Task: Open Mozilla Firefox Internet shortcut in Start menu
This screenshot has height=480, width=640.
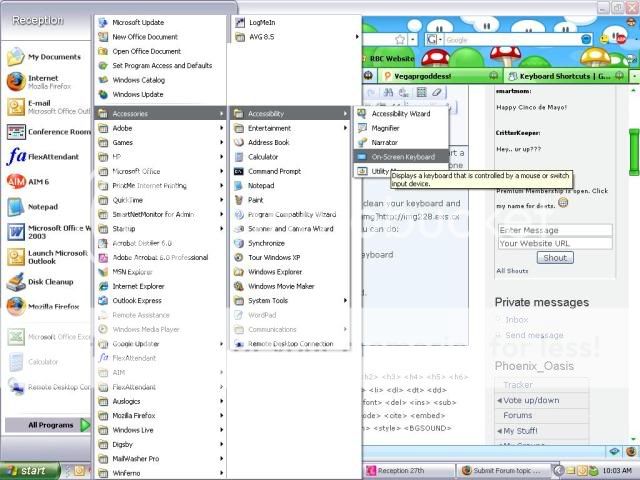Action: coord(47,82)
